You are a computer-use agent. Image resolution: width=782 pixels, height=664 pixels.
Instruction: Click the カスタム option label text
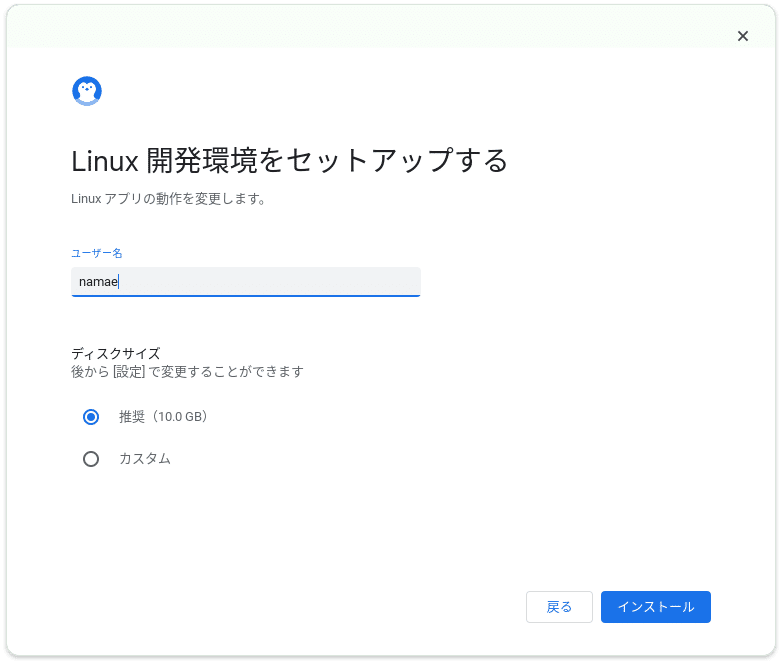145,458
